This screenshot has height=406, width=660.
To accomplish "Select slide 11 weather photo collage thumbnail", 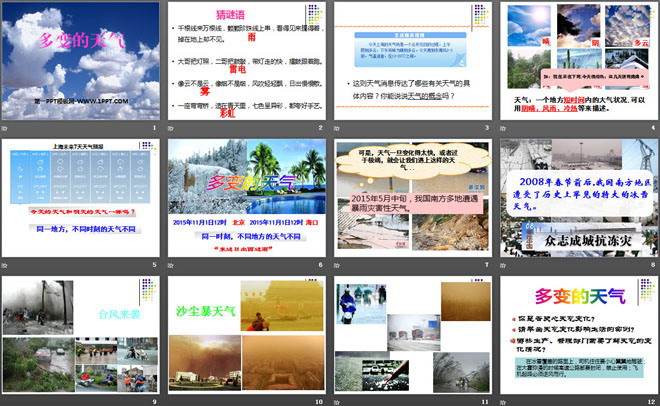I will pos(413,335).
